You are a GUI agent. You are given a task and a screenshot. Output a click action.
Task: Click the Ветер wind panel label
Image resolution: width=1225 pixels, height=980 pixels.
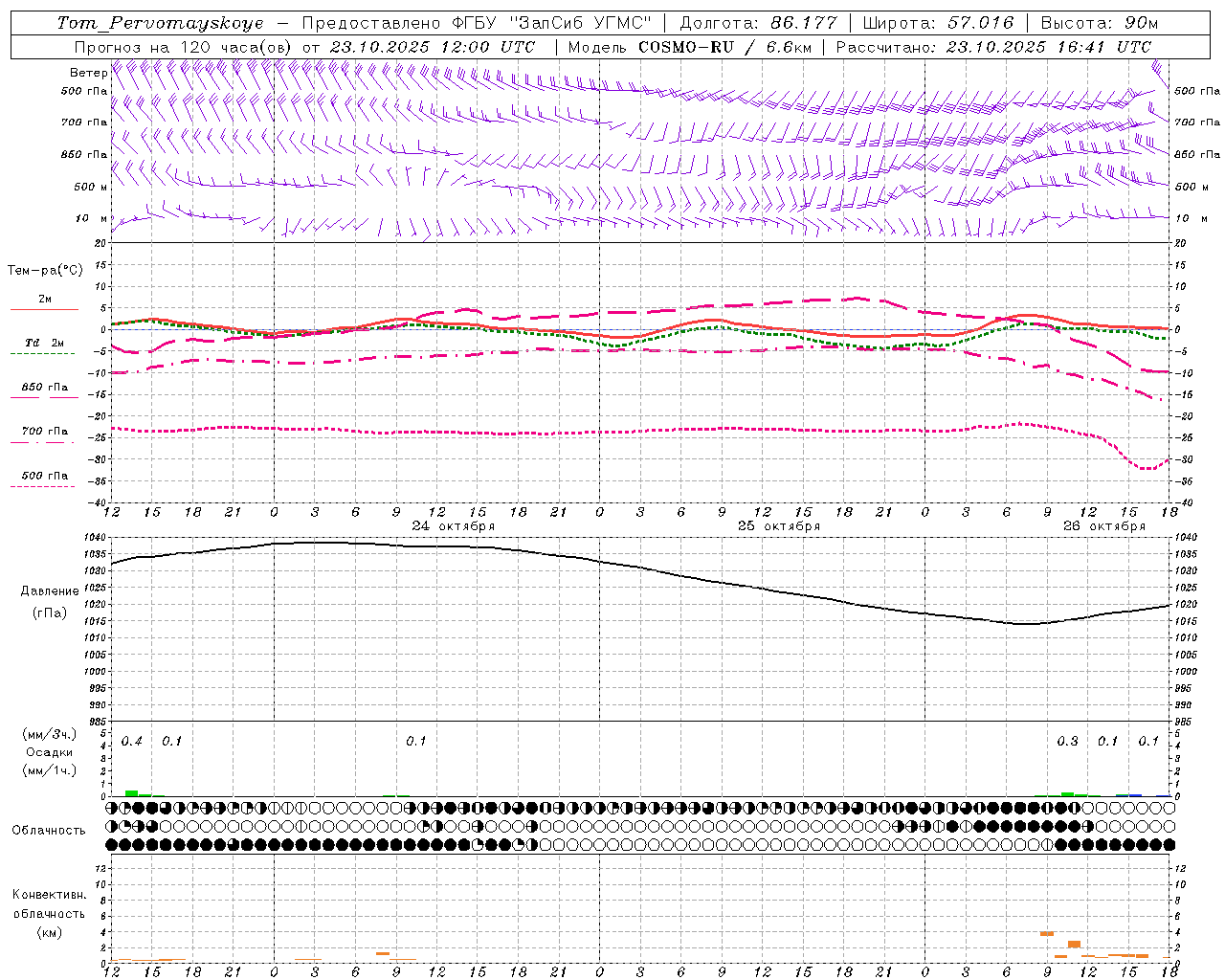[x=88, y=73]
